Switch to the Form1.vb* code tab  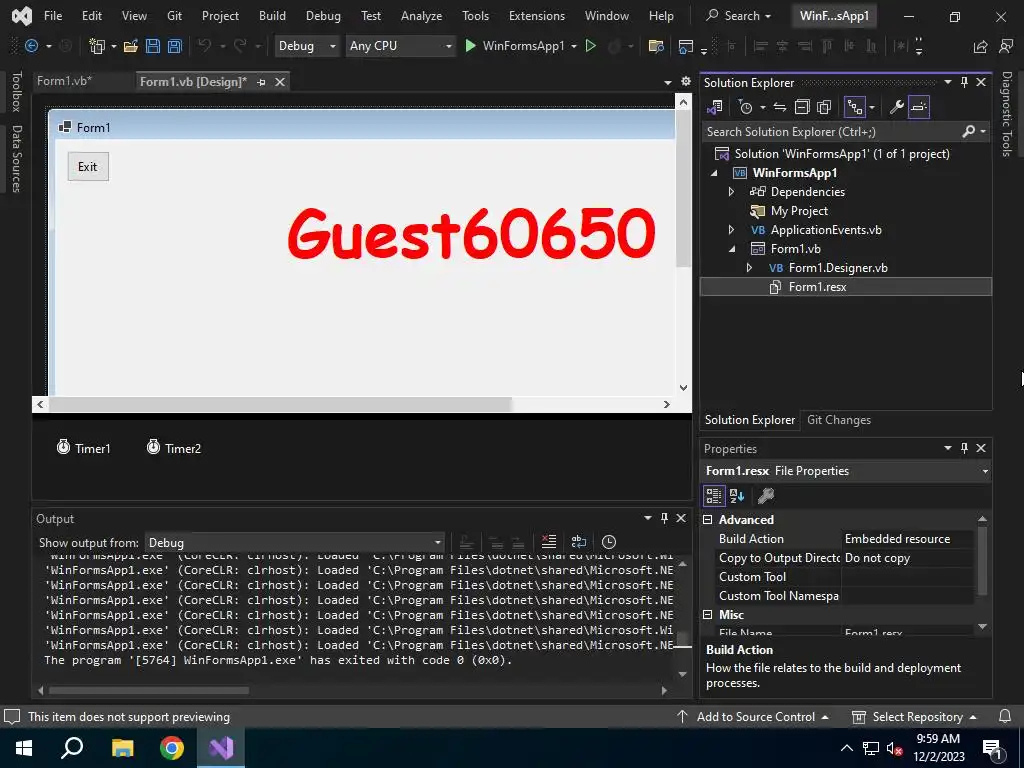64,81
